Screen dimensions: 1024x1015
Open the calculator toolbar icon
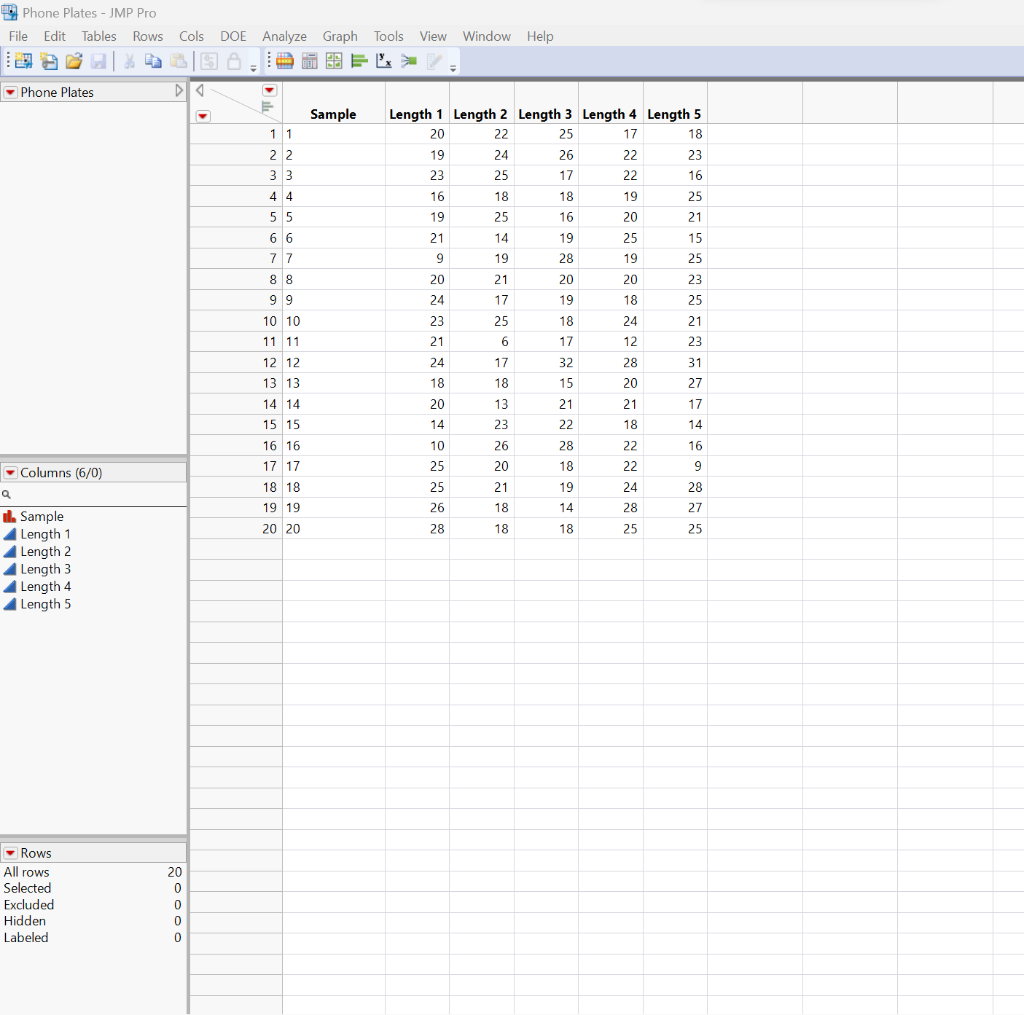pos(308,61)
